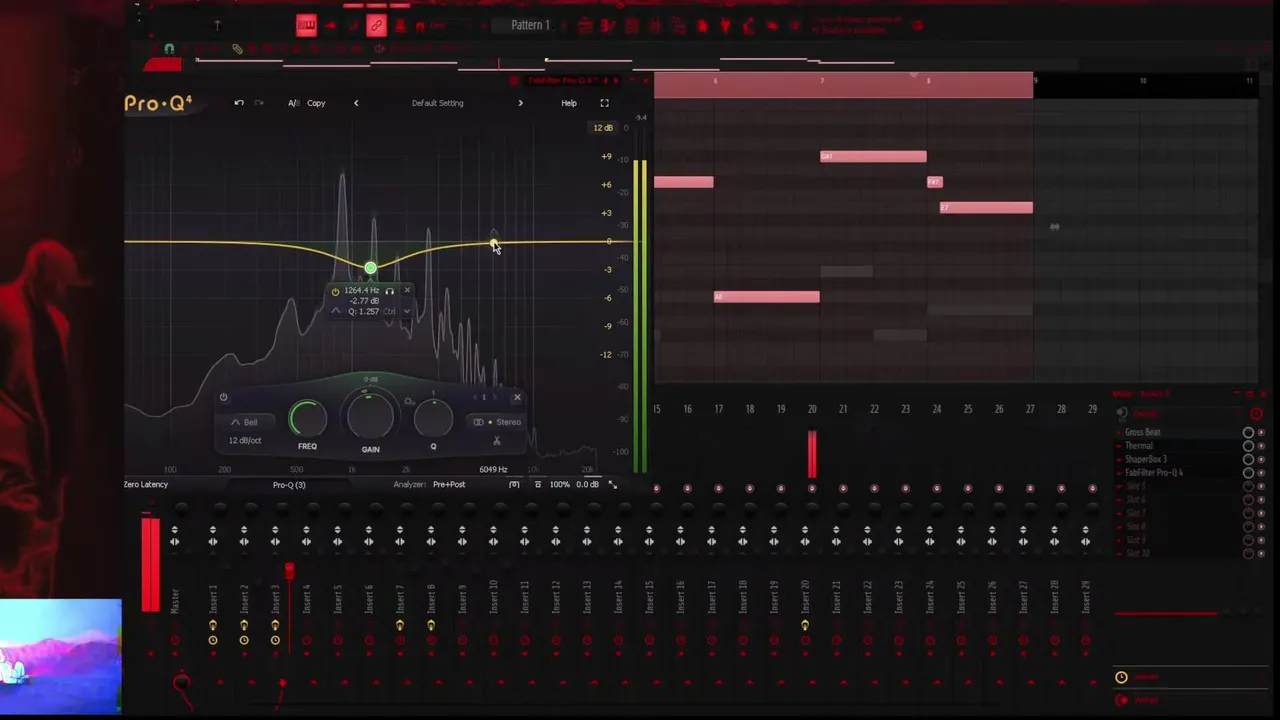1280x720 pixels.
Task: Click the GAIN knob
Action: pos(370,416)
